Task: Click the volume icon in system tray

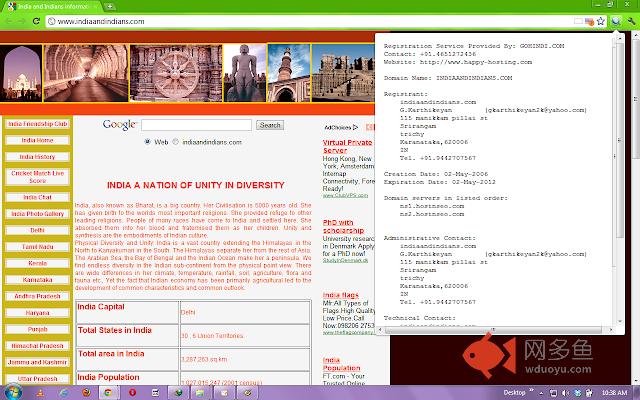Action: 565,393
